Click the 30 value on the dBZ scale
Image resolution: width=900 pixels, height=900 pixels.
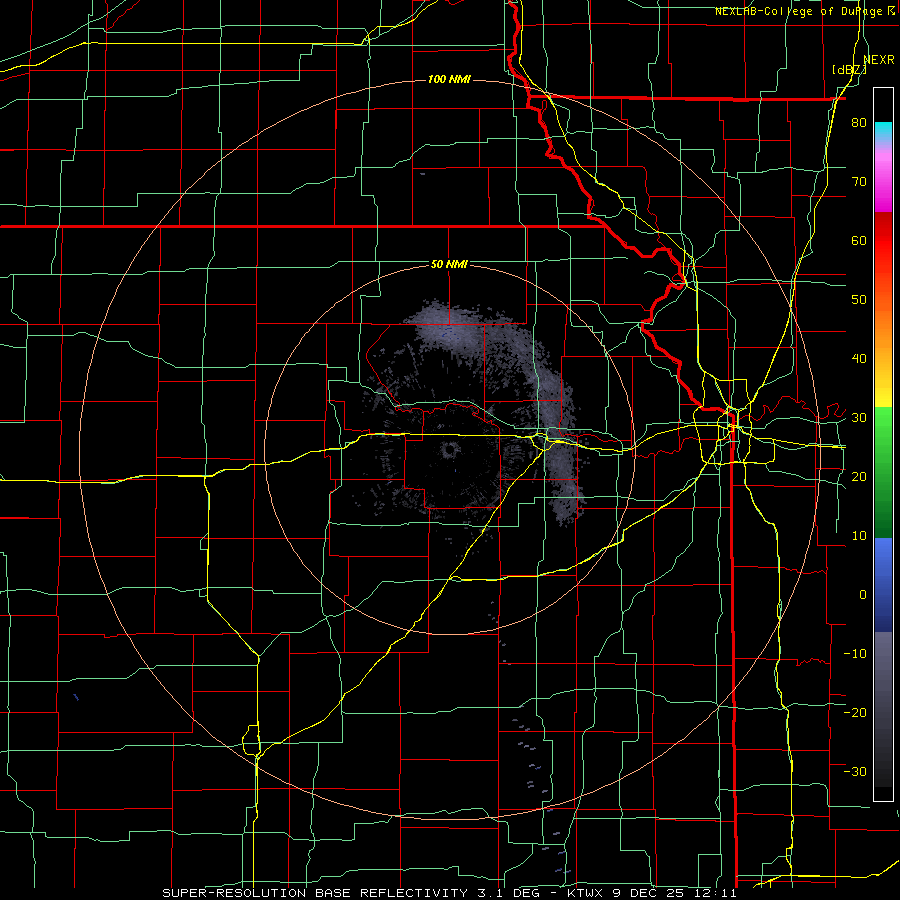(859, 418)
